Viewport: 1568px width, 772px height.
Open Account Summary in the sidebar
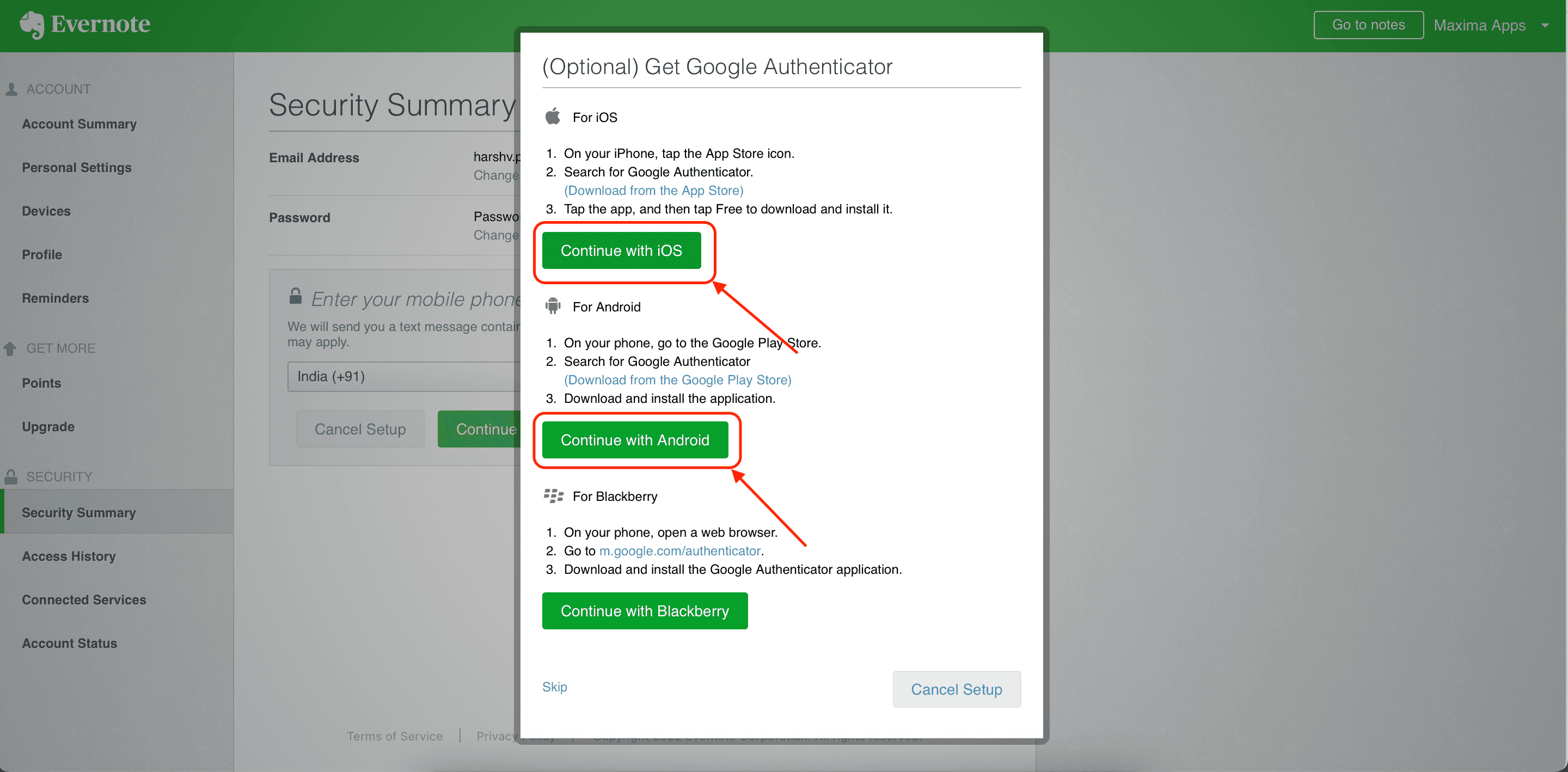[79, 124]
